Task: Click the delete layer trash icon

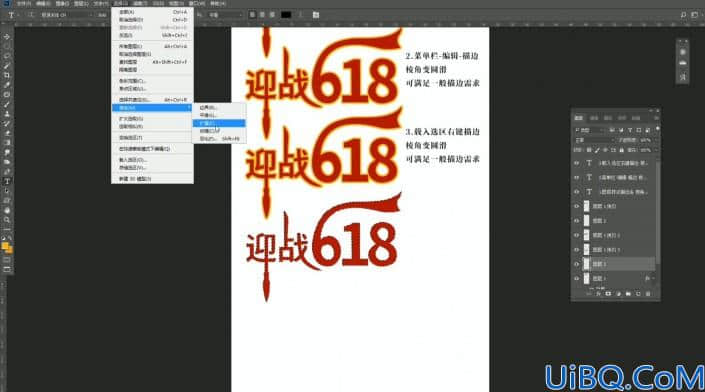Action: (648, 294)
